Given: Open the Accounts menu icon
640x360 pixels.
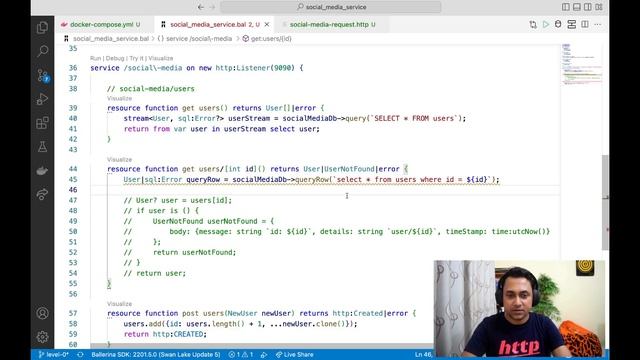Looking at the screenshot, I should [x=42, y=313].
